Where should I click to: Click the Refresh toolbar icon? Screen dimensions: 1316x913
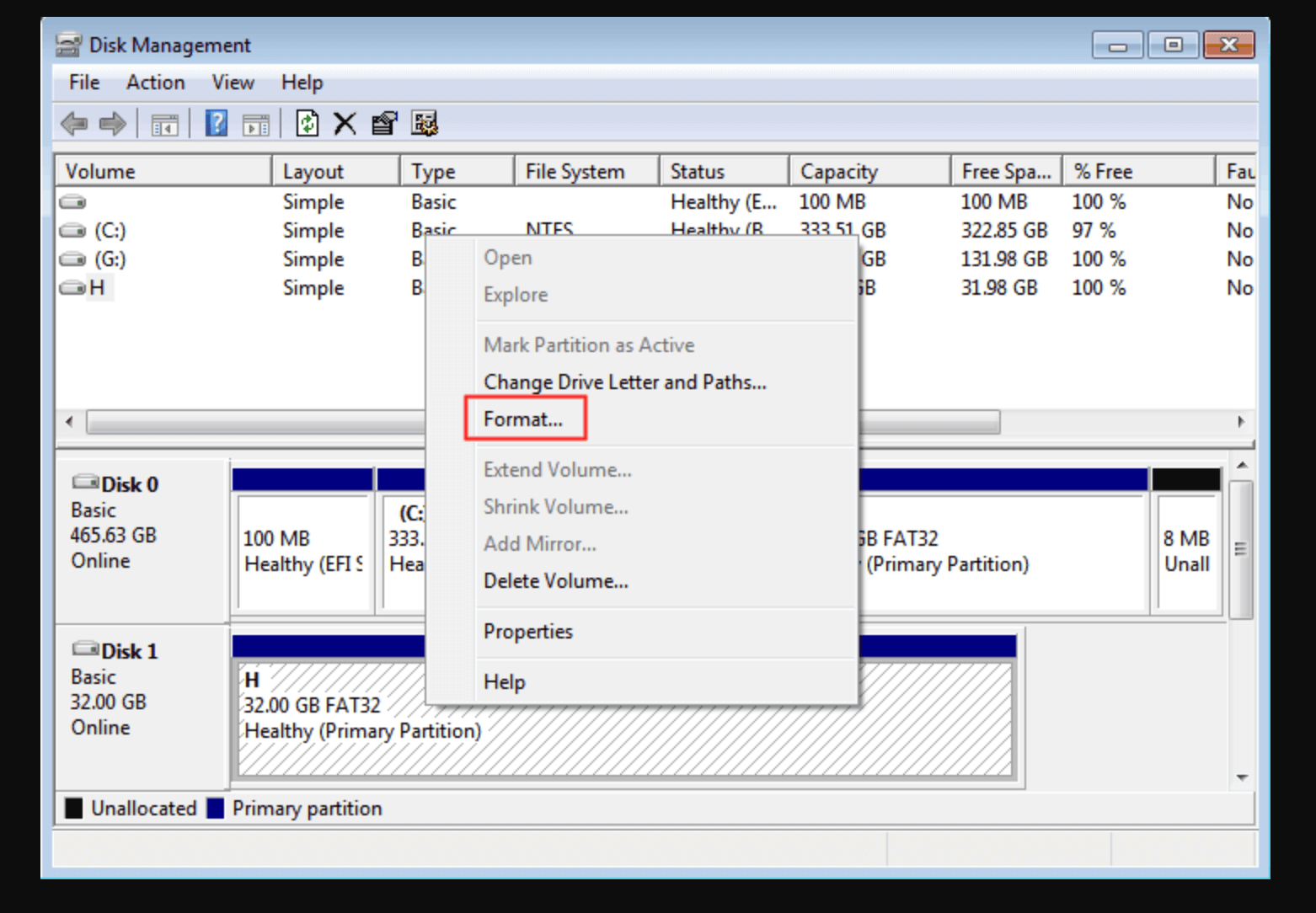point(307,123)
